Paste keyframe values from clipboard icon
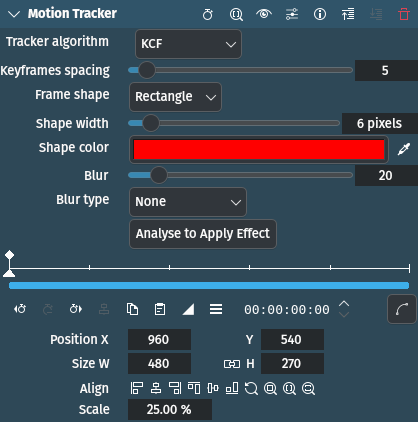The image size is (418, 422). click(x=160, y=309)
